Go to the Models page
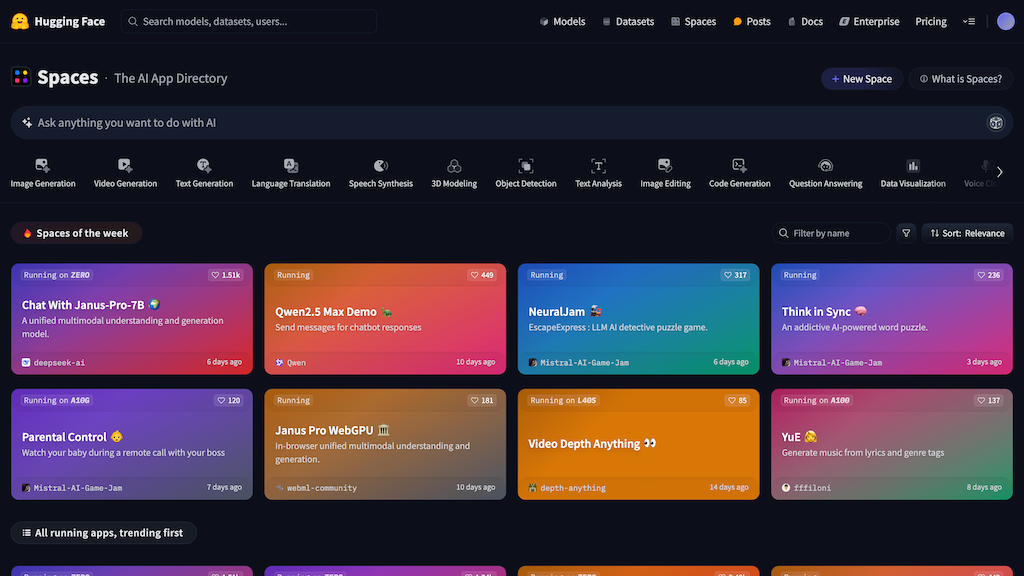 [561, 21]
